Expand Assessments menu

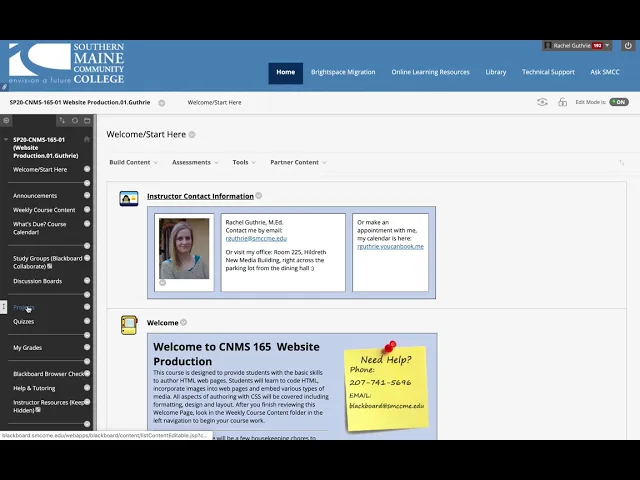point(195,162)
